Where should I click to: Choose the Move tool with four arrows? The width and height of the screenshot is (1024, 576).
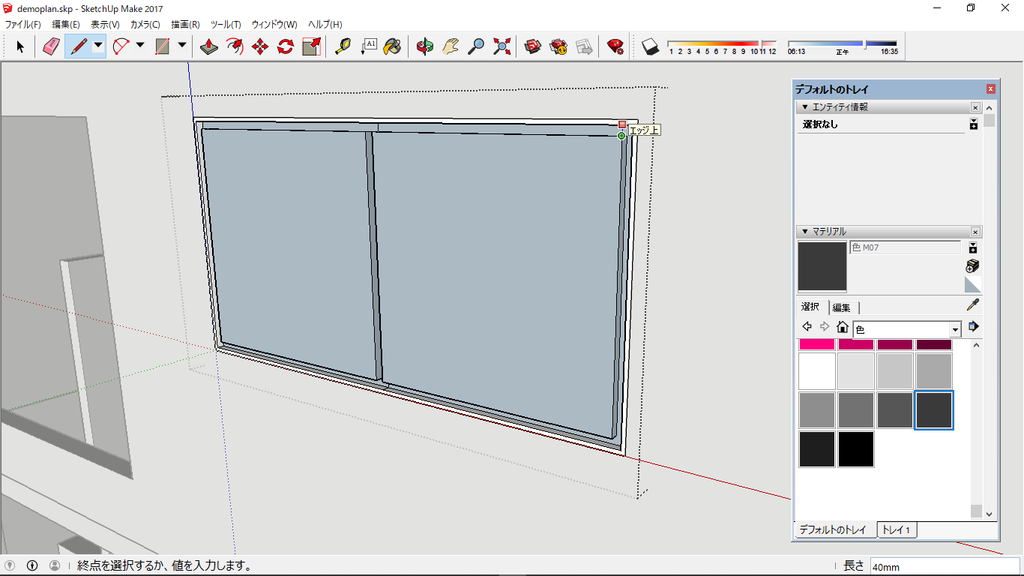260,46
